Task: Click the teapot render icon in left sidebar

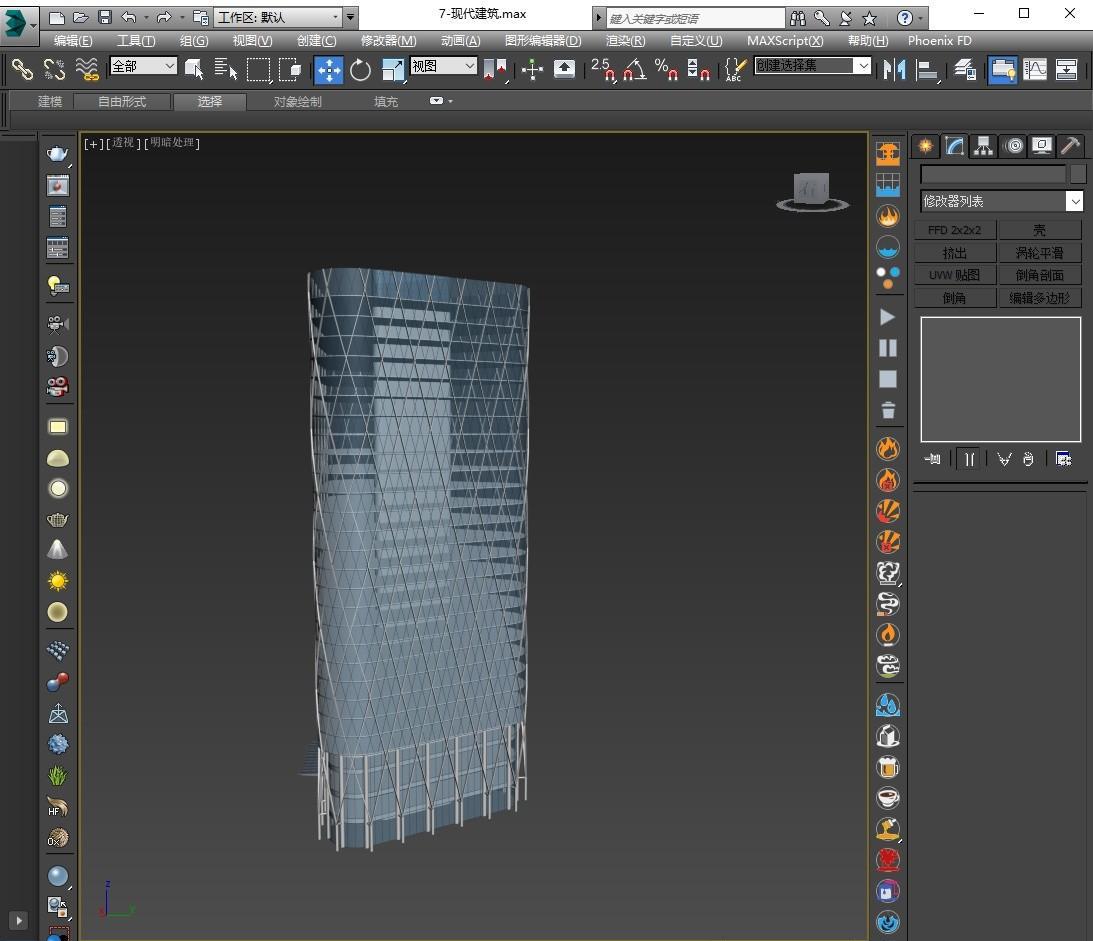Action: 58,154
